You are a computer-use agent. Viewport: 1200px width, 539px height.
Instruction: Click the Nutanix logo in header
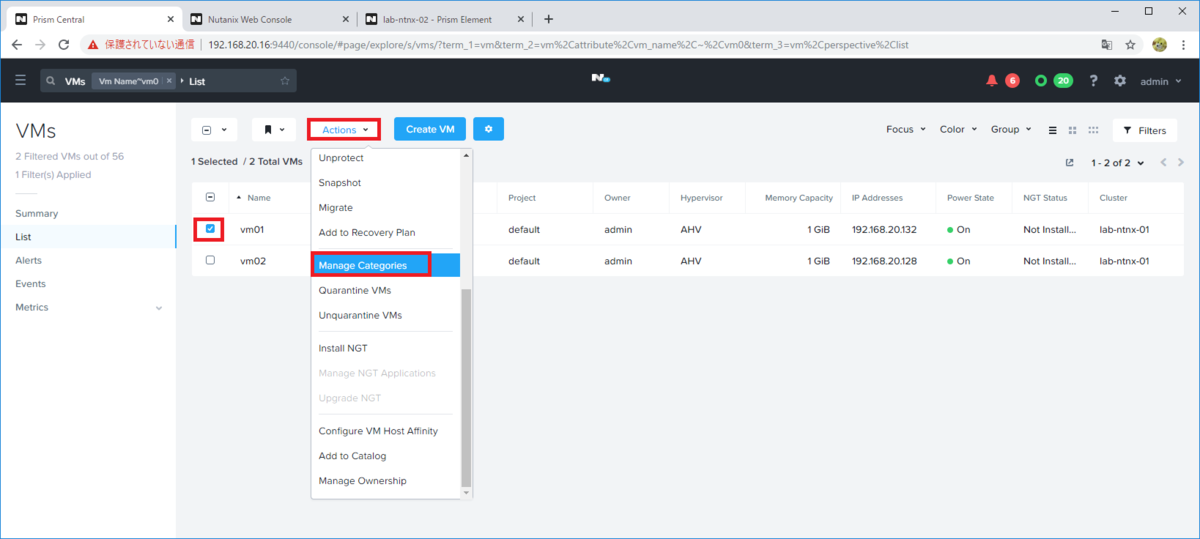(x=600, y=80)
